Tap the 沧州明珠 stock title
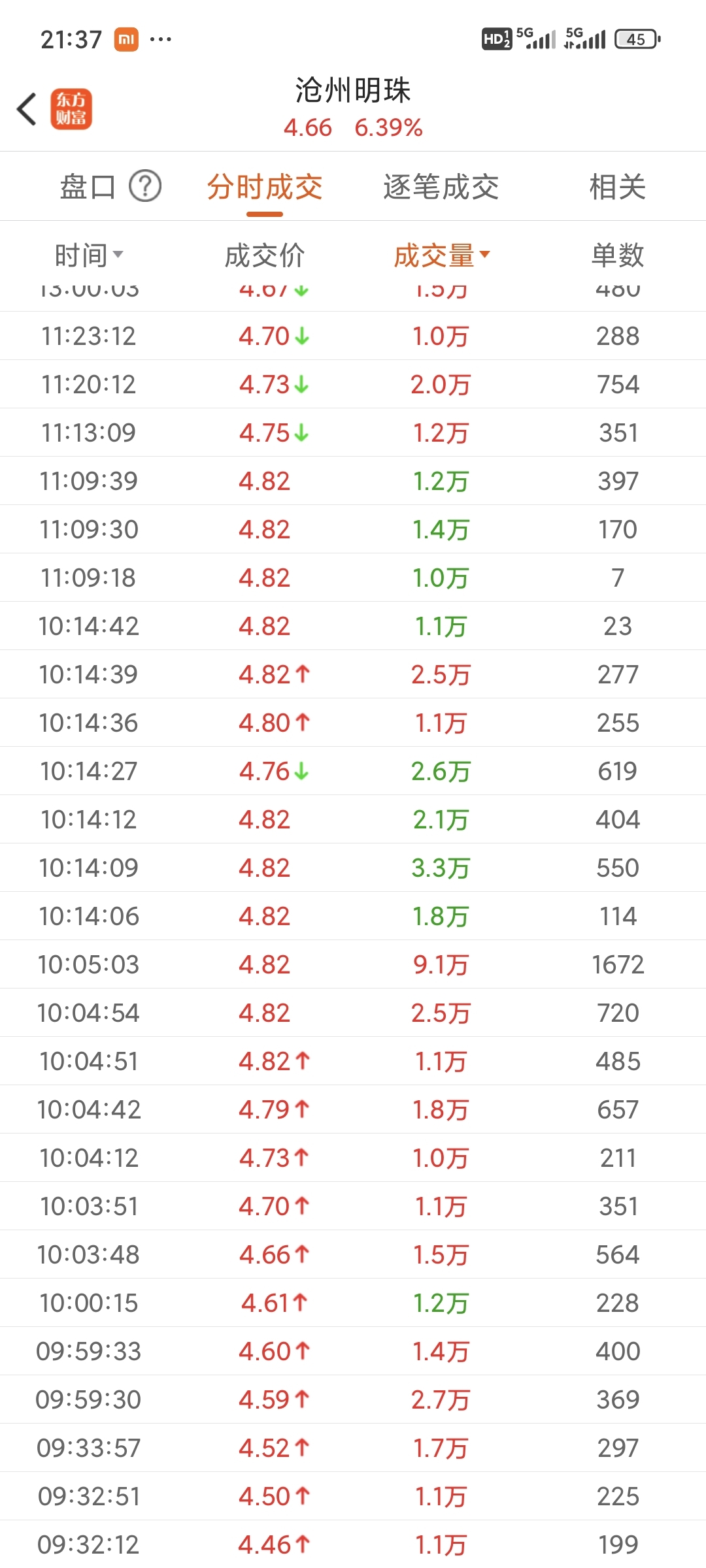 tap(353, 90)
